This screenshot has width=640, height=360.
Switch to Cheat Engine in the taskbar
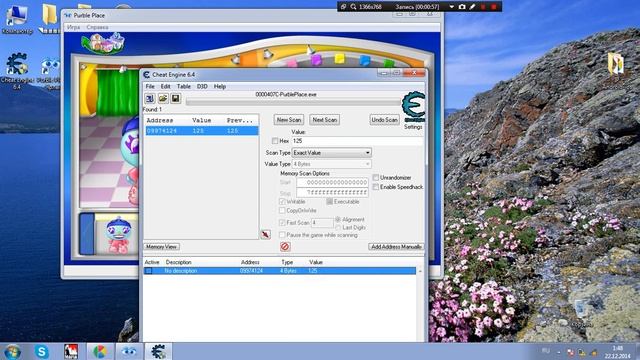158,351
